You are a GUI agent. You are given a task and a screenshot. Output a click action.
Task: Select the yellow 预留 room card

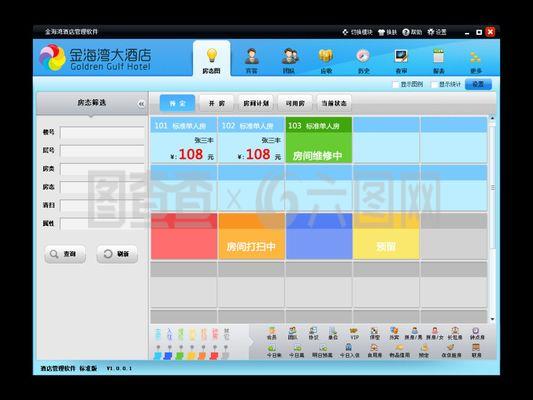386,237
